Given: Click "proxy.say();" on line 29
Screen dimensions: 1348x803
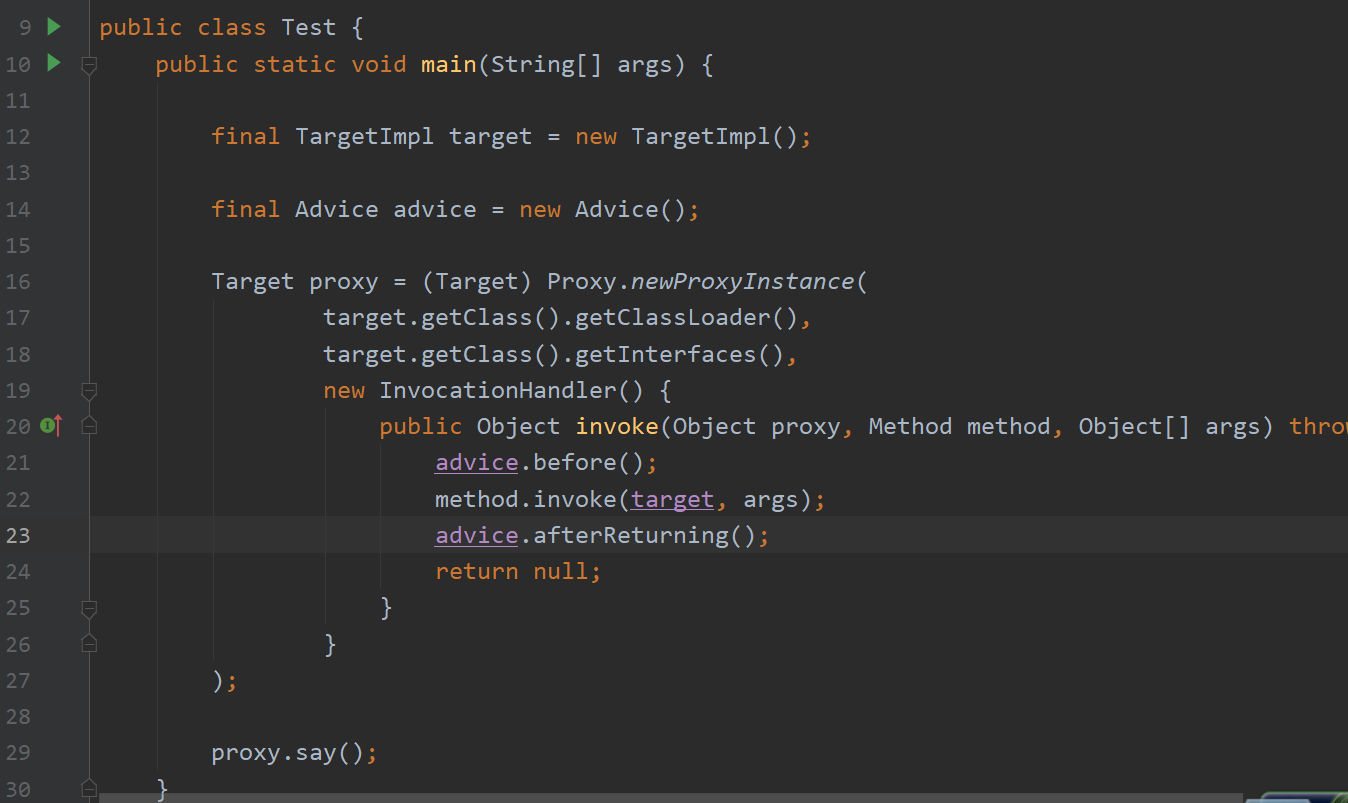Looking at the screenshot, I should 294,752.
